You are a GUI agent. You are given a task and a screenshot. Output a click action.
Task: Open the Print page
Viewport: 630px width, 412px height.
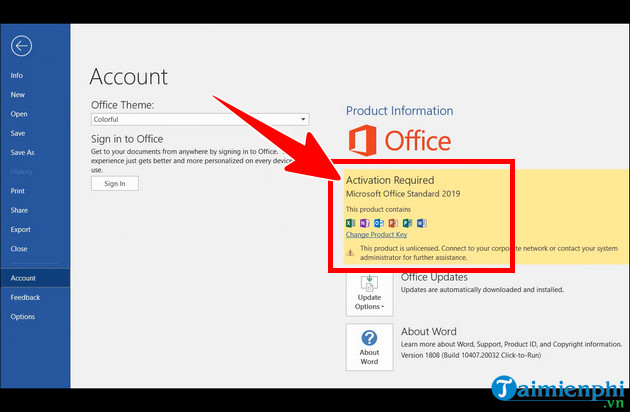(x=18, y=191)
